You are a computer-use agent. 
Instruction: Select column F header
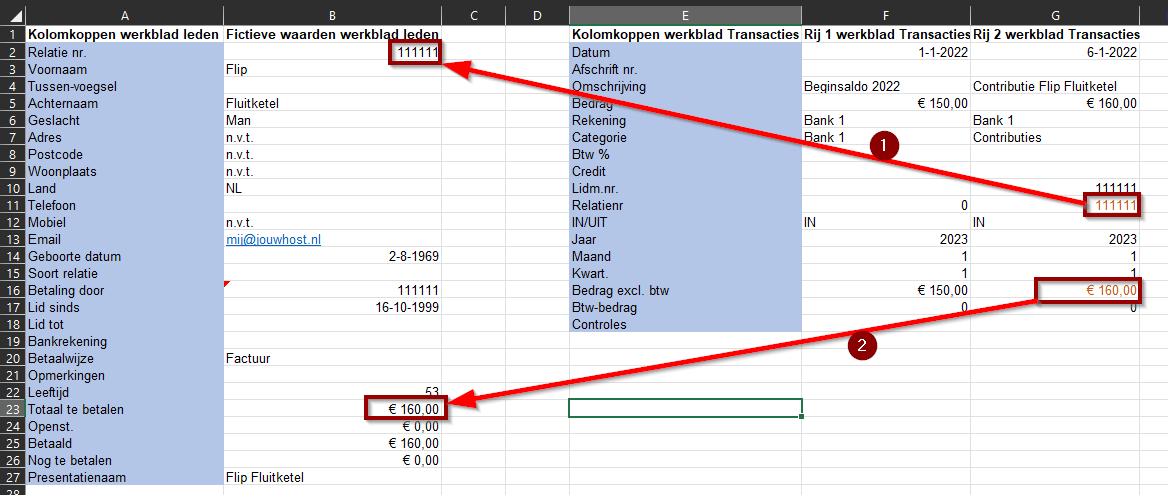coord(886,16)
